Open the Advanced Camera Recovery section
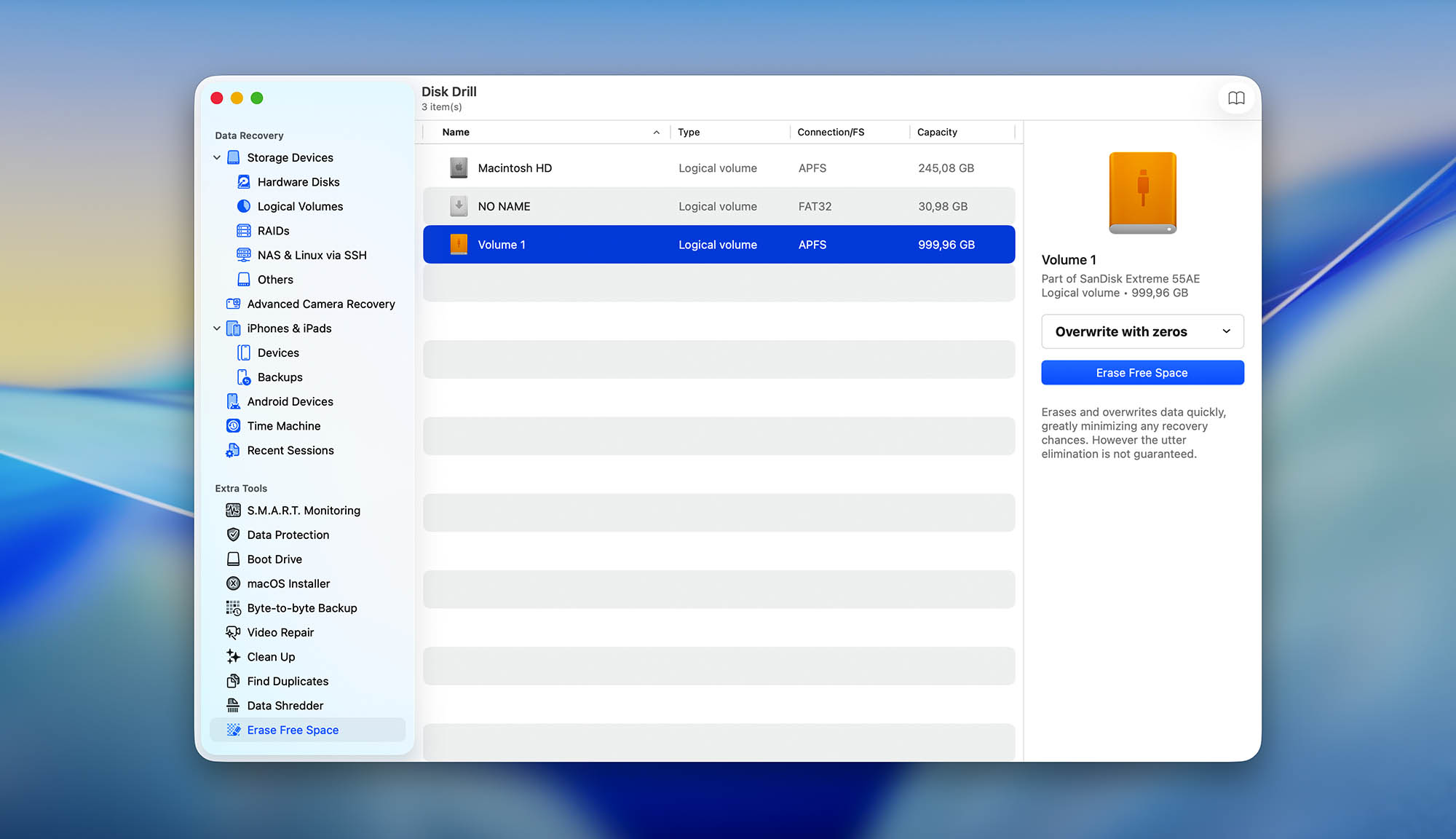Viewport: 1456px width, 839px height. coord(320,304)
